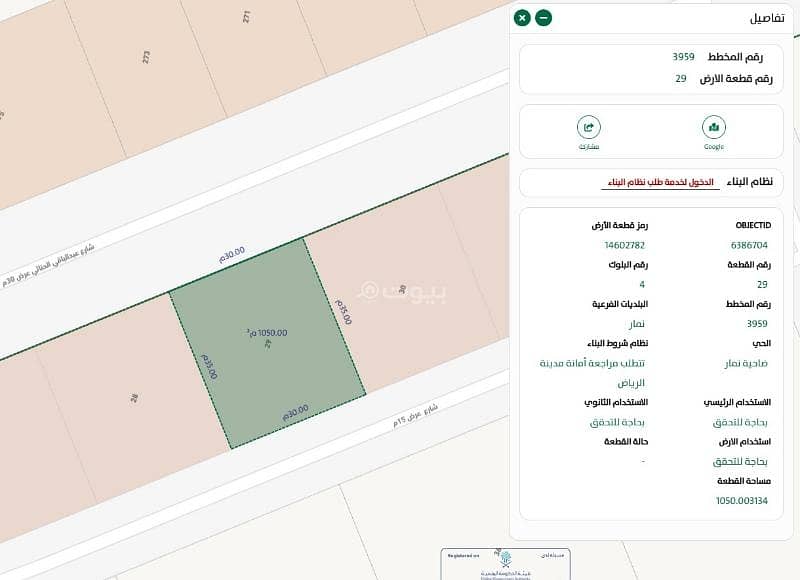The width and height of the screenshot is (800, 580).
Task: Open parcel location in Google Maps
Action: [x=713, y=128]
